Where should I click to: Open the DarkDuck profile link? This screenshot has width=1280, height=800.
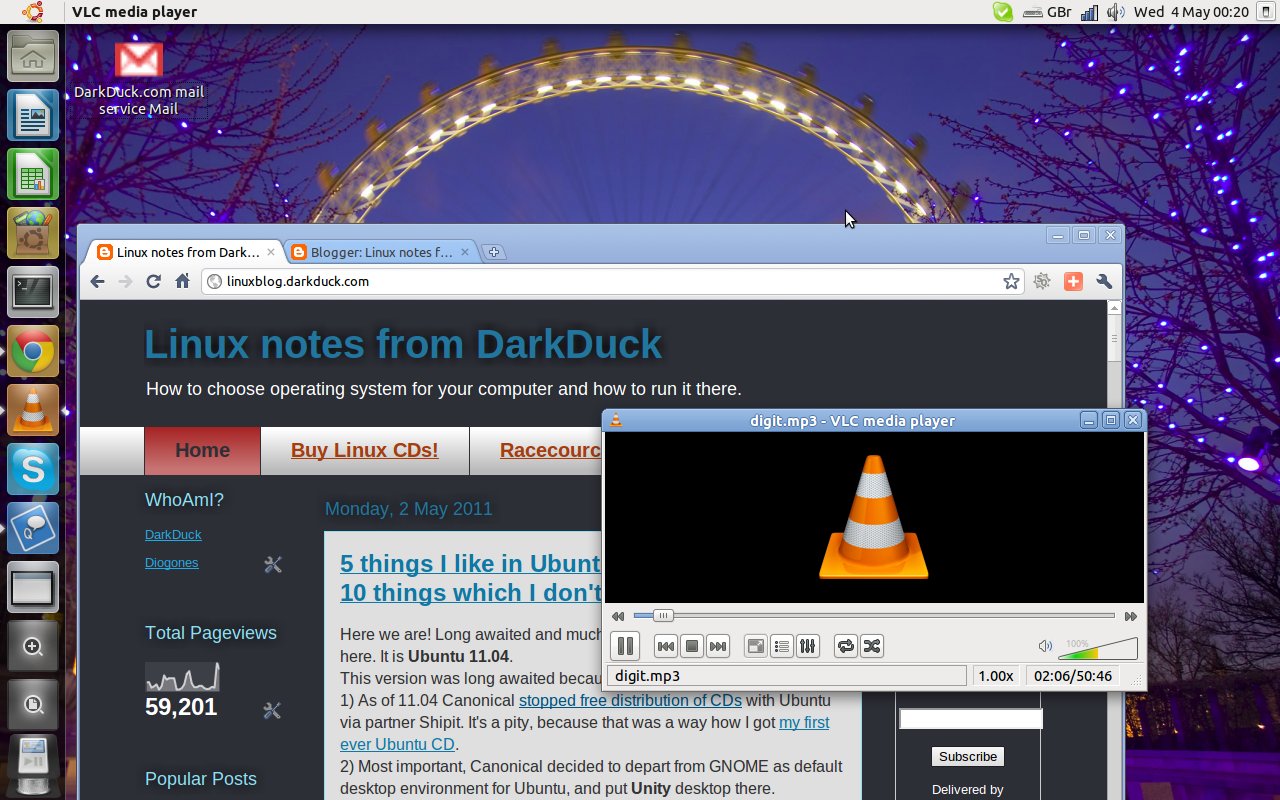click(x=173, y=535)
